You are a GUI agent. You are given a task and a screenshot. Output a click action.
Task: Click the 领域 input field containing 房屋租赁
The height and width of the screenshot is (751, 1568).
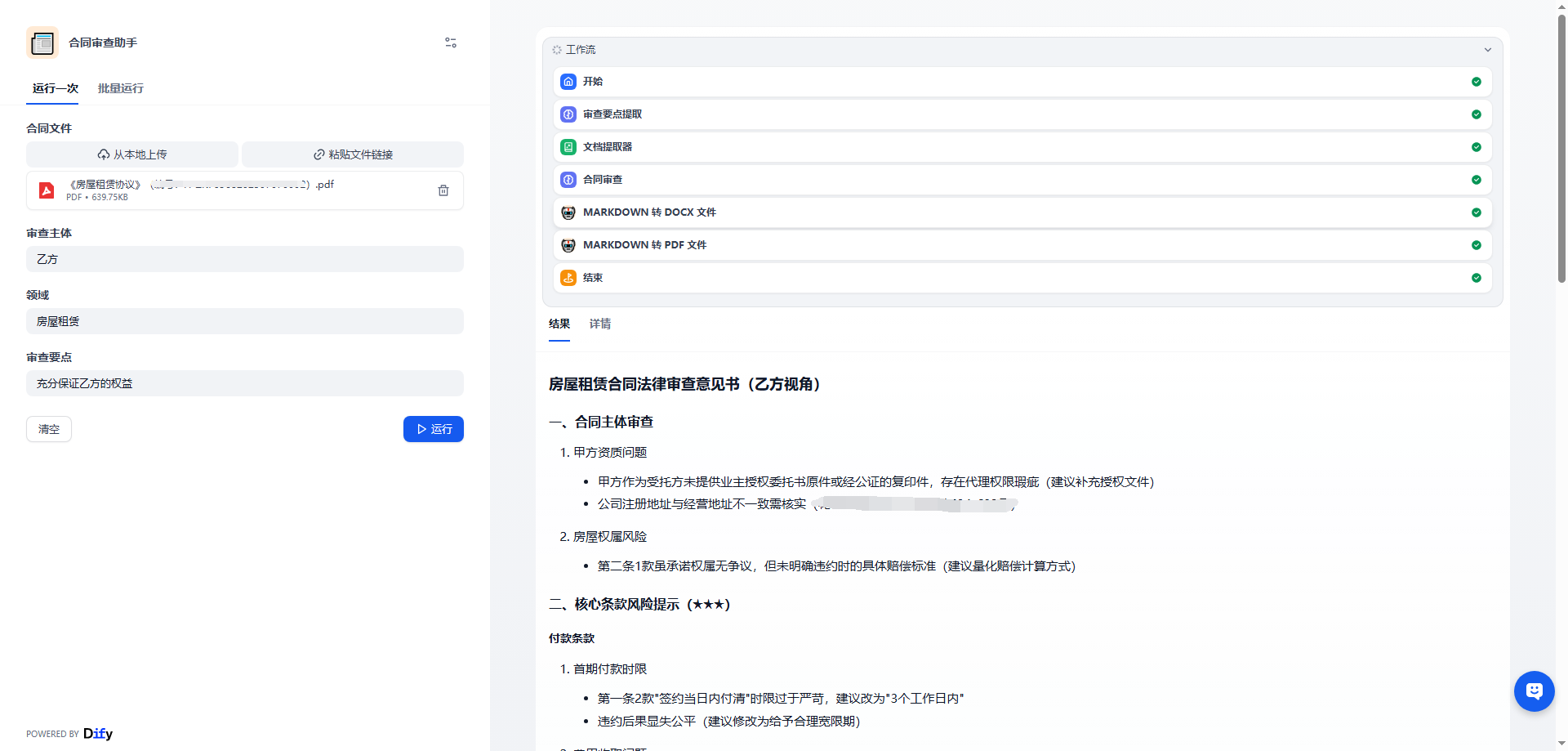(245, 321)
